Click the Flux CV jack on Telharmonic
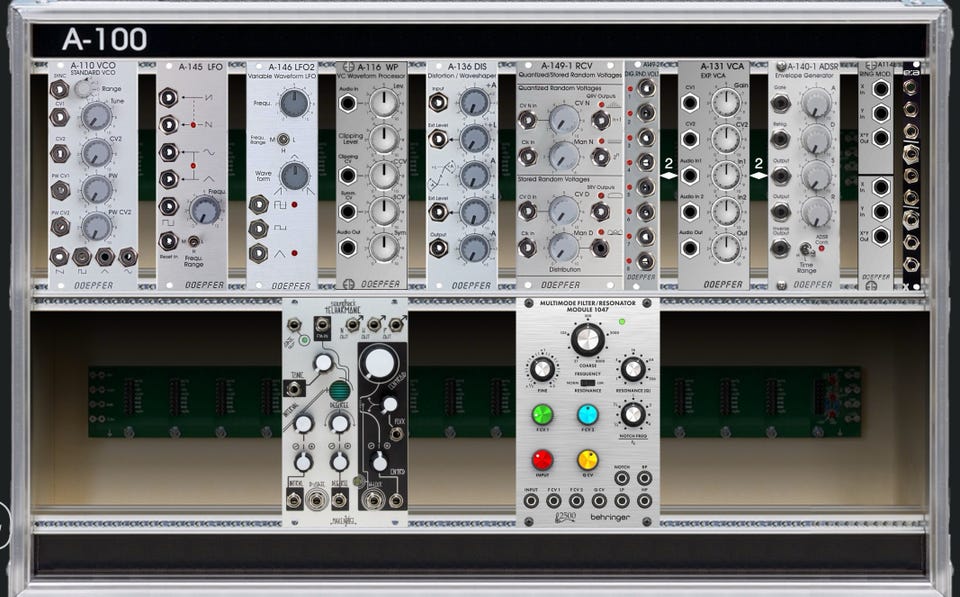This screenshot has width=960, height=597. click(x=397, y=435)
